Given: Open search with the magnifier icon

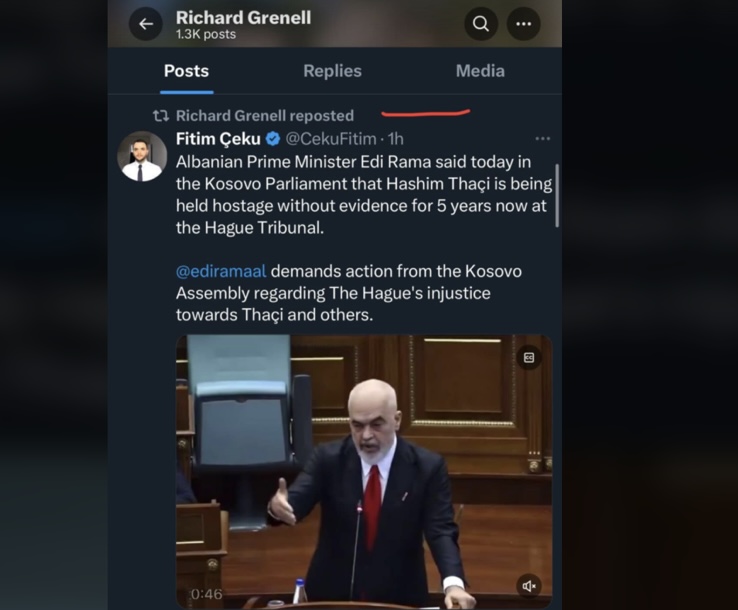Looking at the screenshot, I should click(481, 24).
